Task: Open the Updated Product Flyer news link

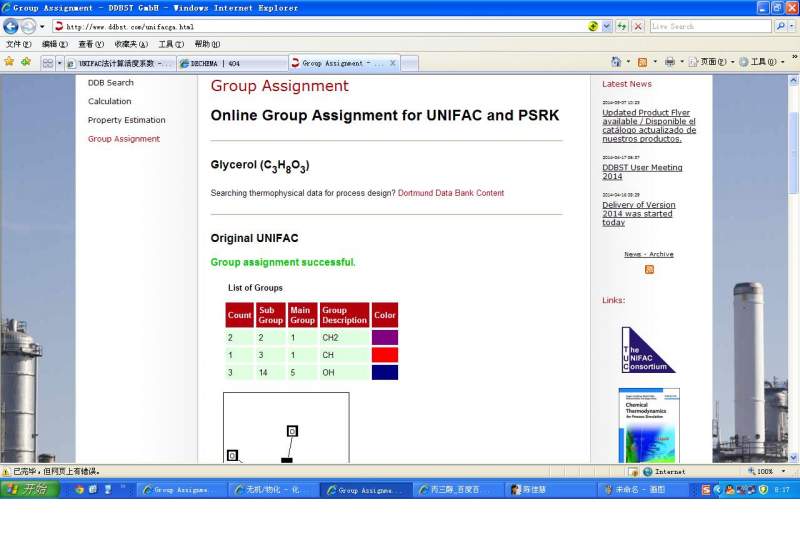Action: (649, 126)
